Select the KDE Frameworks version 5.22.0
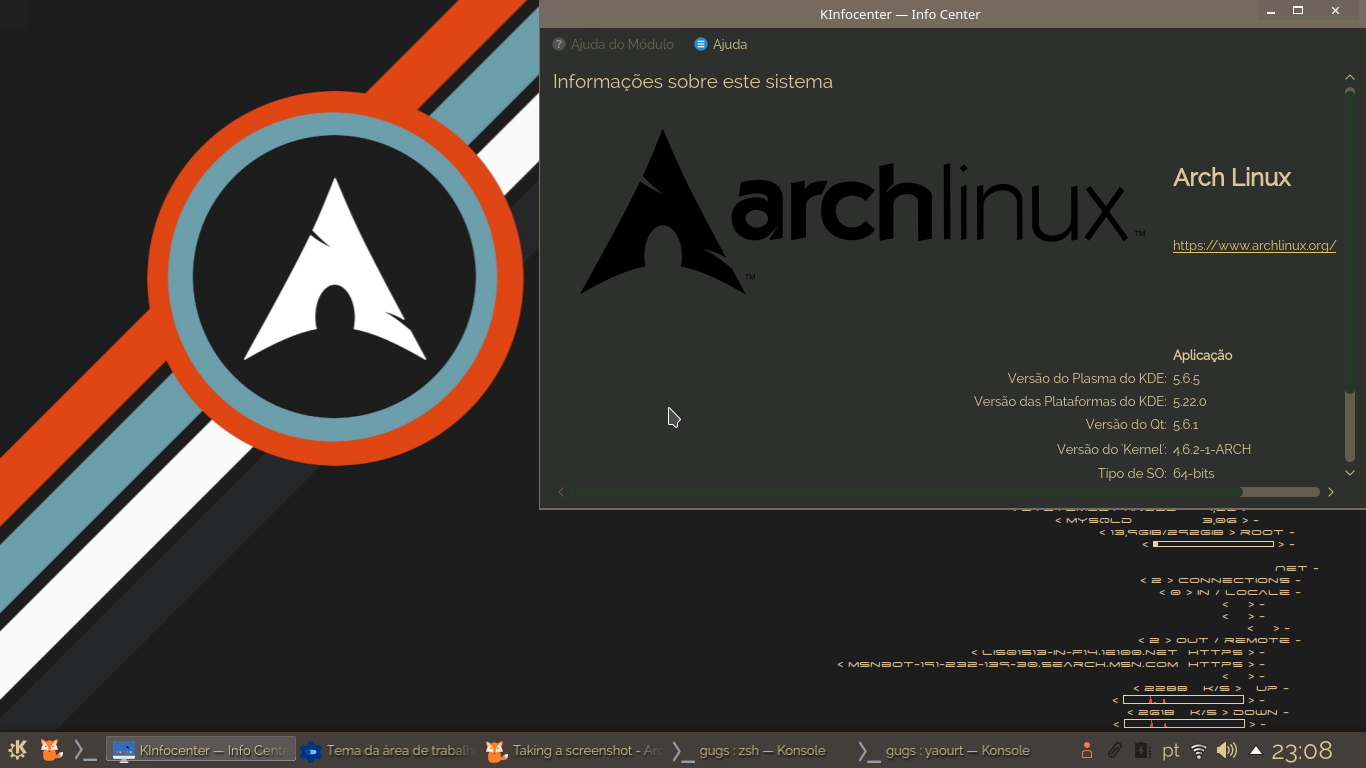1366x768 pixels. [1189, 402]
